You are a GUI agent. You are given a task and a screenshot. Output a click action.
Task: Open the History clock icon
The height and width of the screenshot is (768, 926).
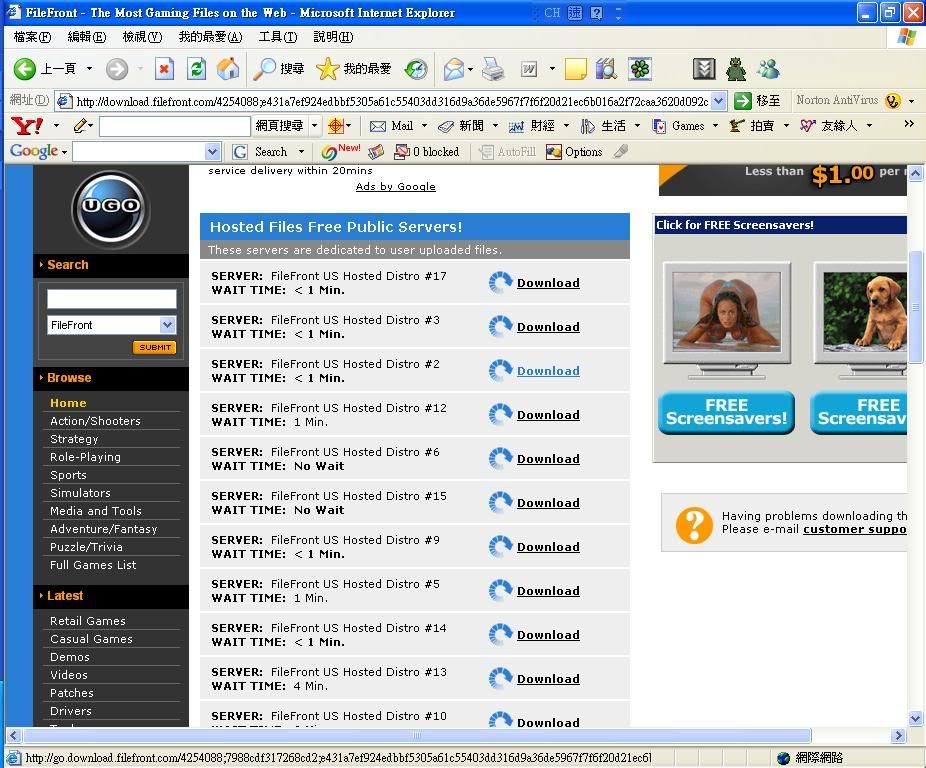(x=416, y=69)
